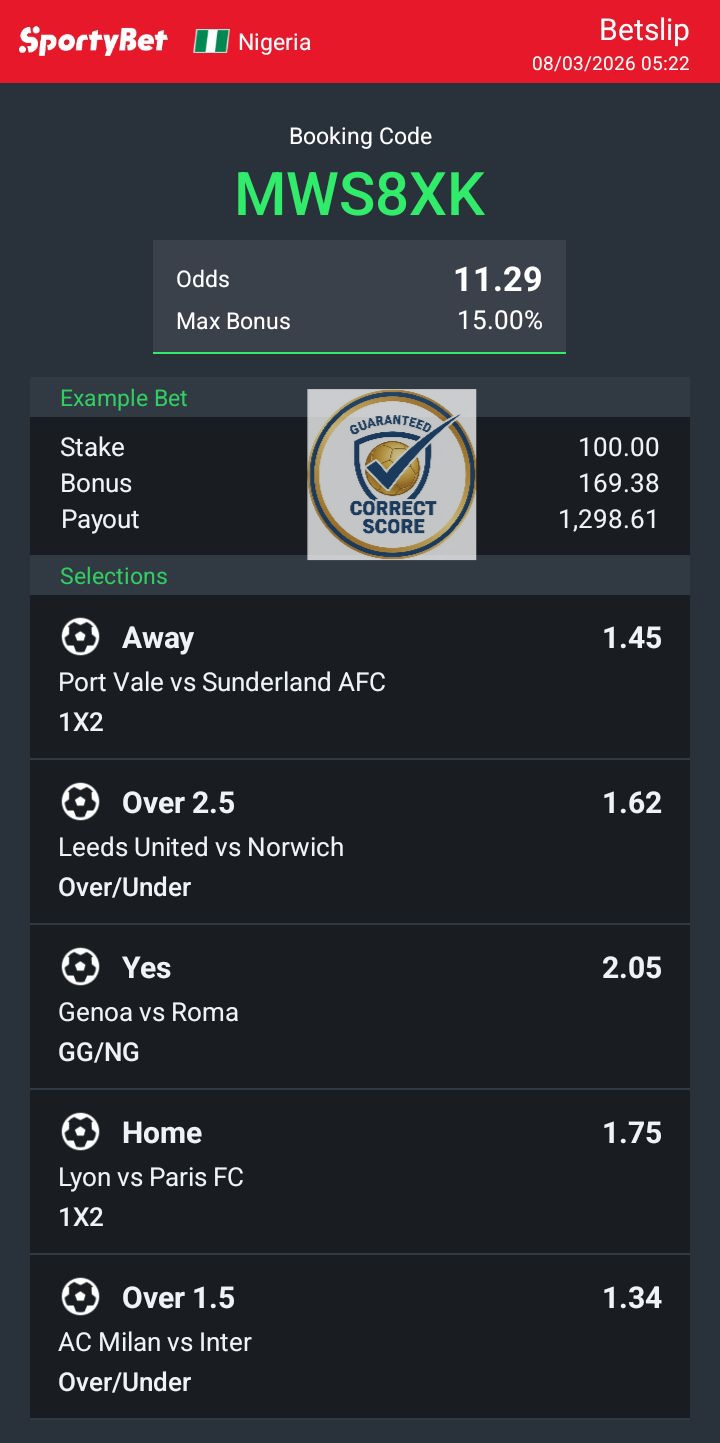Click the Max Bonus 15.00% value
This screenshot has width=720, height=1443.
point(500,321)
